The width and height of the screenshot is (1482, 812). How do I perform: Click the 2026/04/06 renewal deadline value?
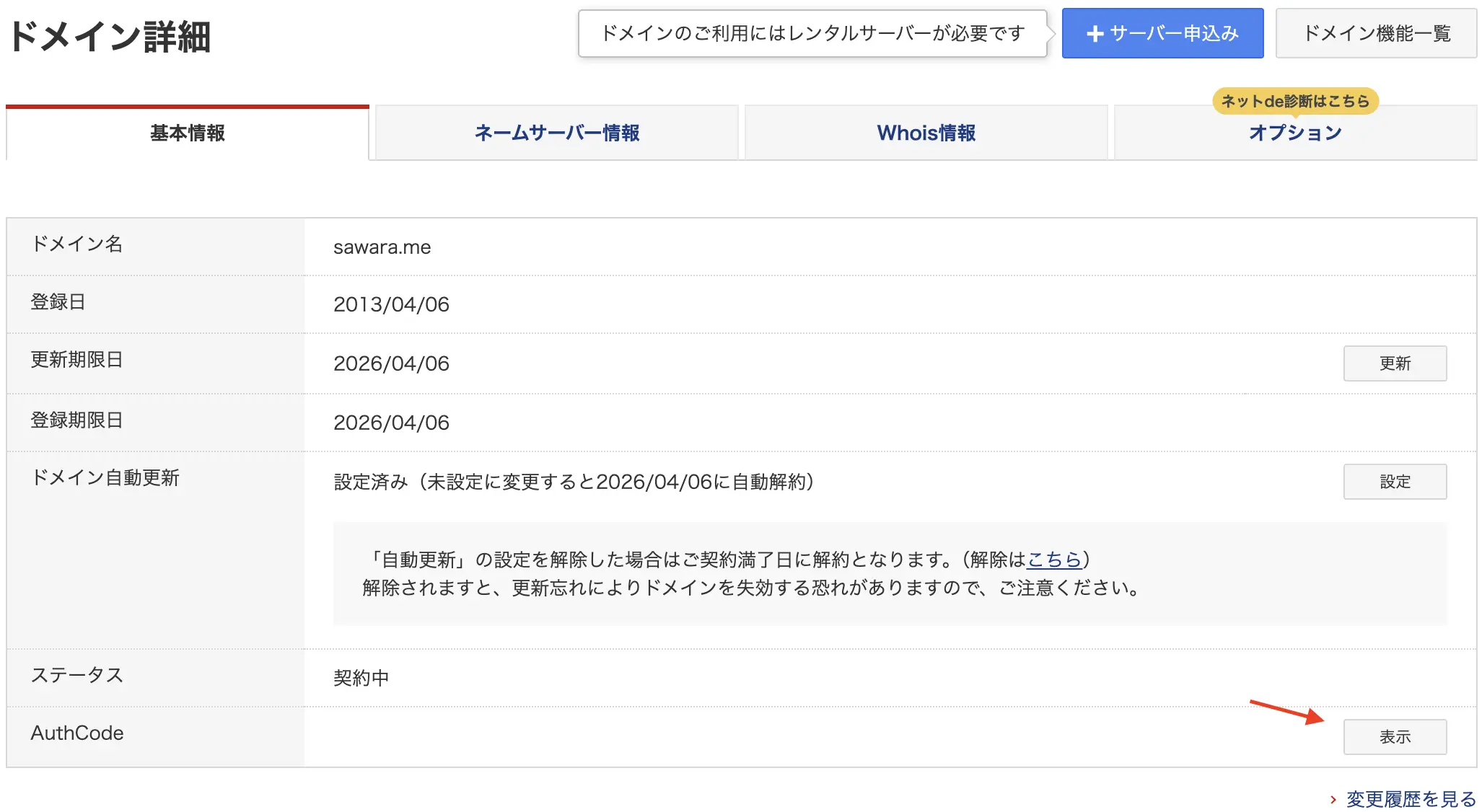[391, 363]
